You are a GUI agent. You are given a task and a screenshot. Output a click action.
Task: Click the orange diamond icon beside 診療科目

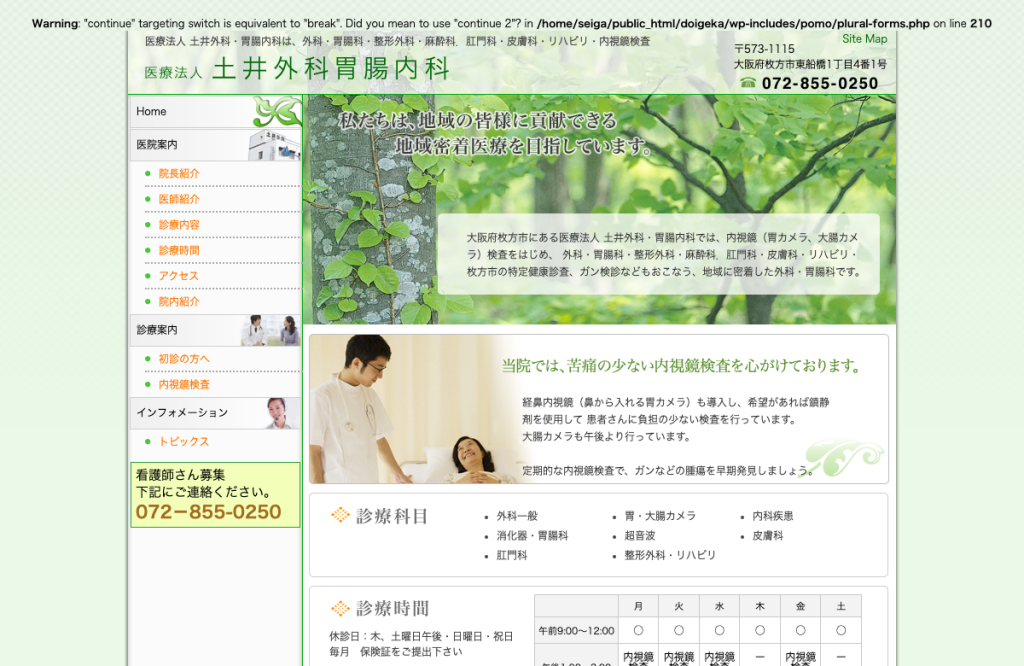(x=340, y=515)
